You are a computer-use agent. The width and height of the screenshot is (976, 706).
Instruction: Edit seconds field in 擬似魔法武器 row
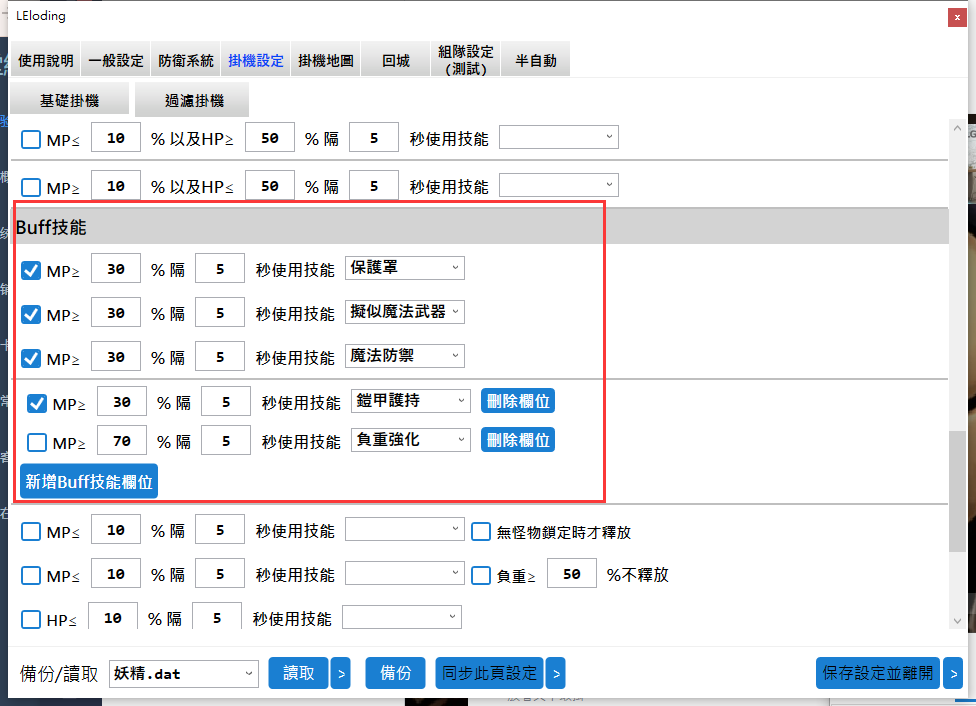click(220, 313)
